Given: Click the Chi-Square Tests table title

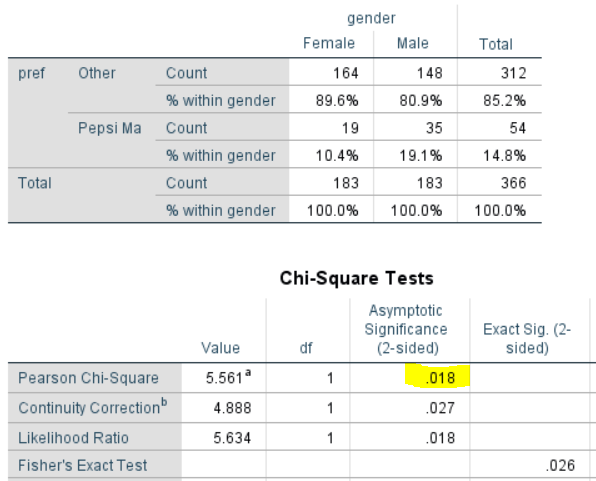Looking at the screenshot, I should coord(357,278).
